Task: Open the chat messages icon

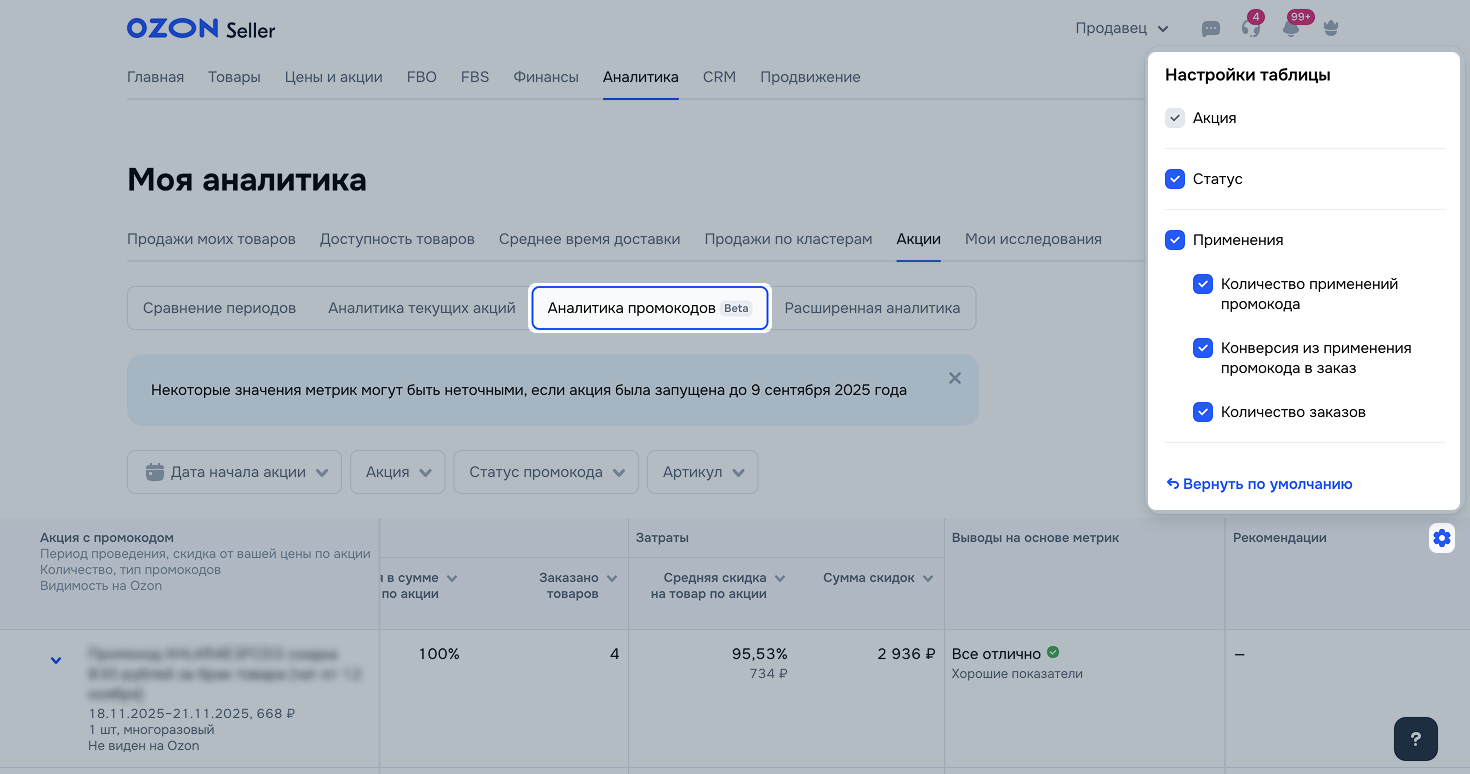Action: click(1210, 29)
